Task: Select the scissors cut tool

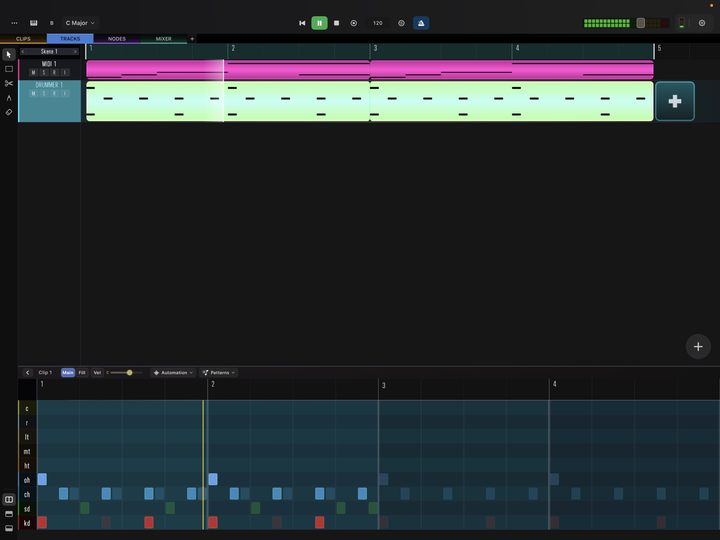Action: click(x=9, y=83)
